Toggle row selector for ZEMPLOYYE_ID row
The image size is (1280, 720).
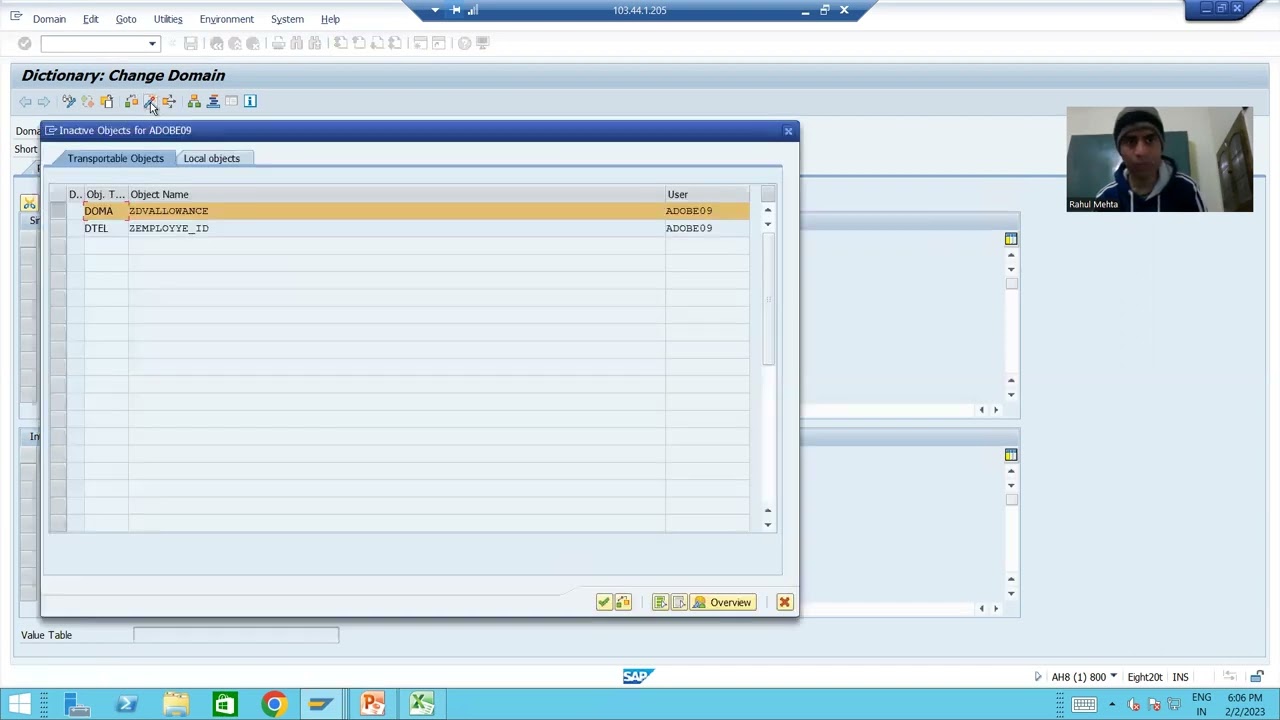(58, 228)
